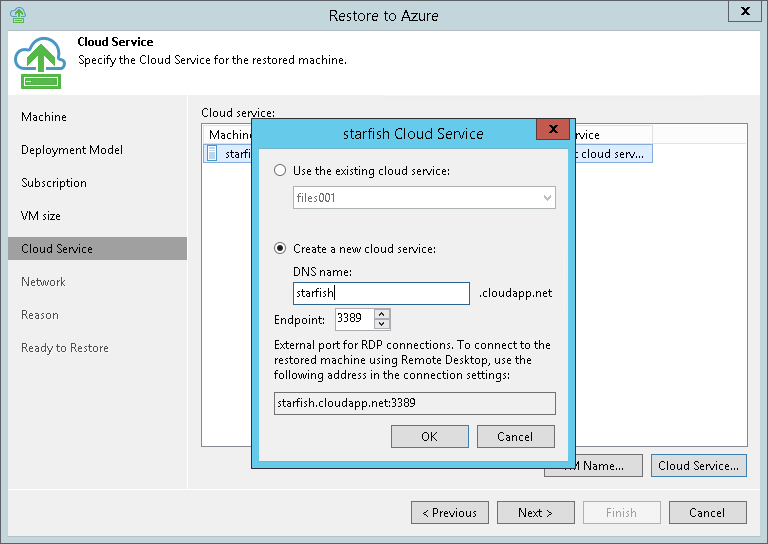
Task: Click the Restore to Azure title bar icon
Action: click(x=18, y=15)
